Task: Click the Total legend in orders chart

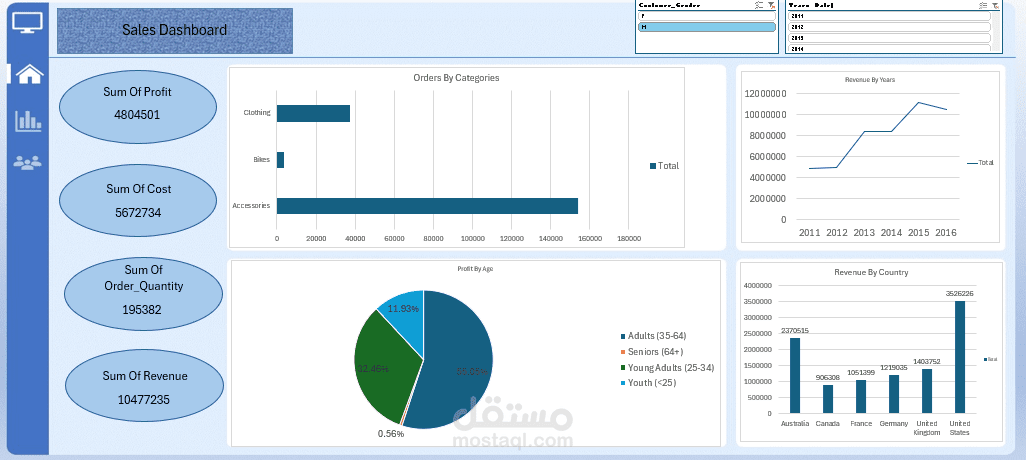Action: coord(664,166)
